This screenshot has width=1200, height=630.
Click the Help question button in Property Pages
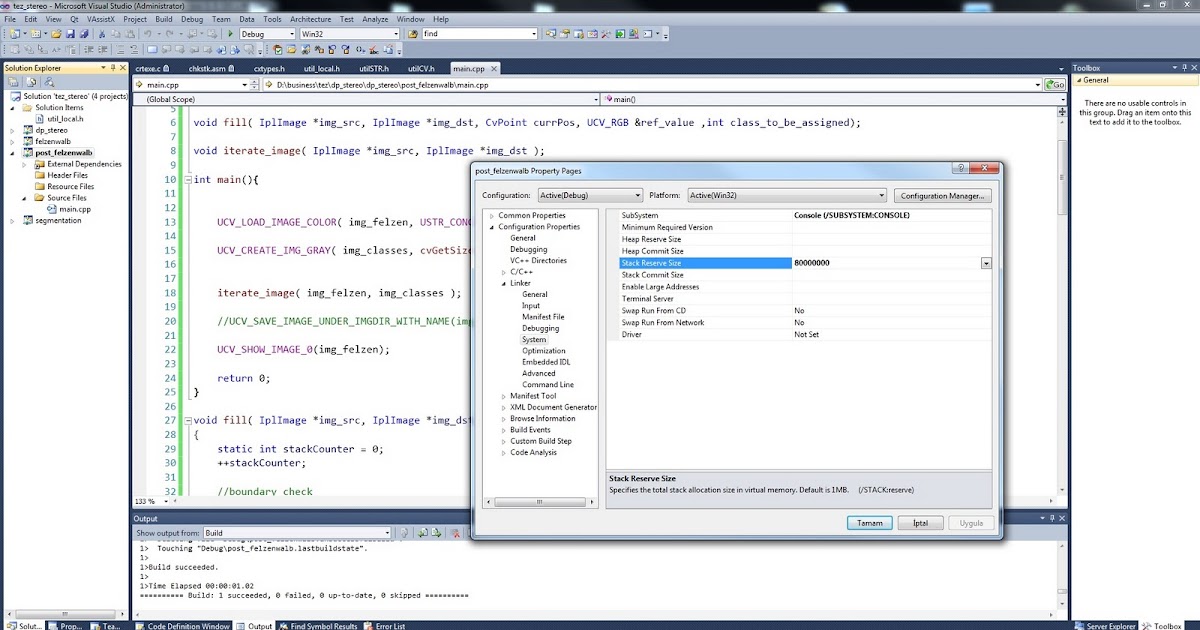[959, 170]
